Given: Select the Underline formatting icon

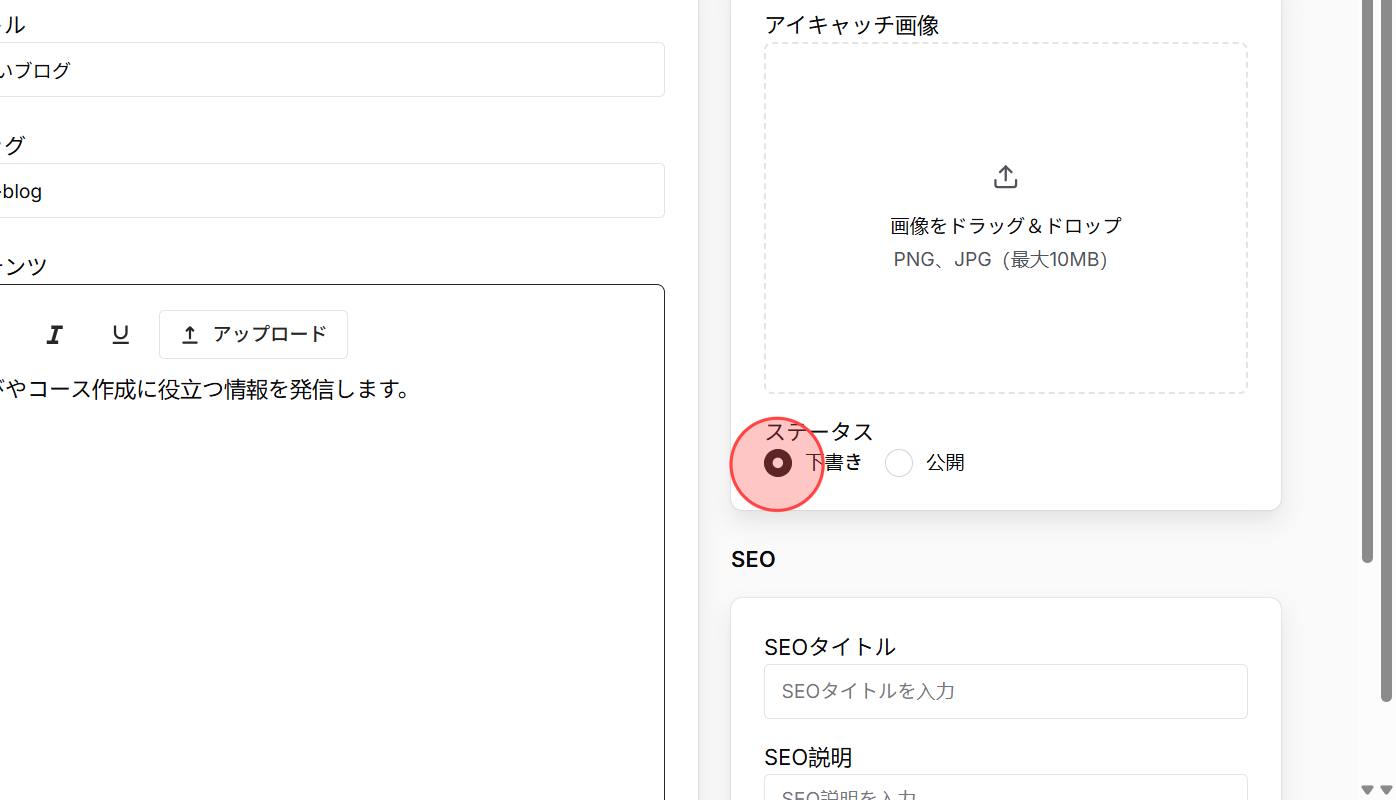Looking at the screenshot, I should click(x=120, y=334).
